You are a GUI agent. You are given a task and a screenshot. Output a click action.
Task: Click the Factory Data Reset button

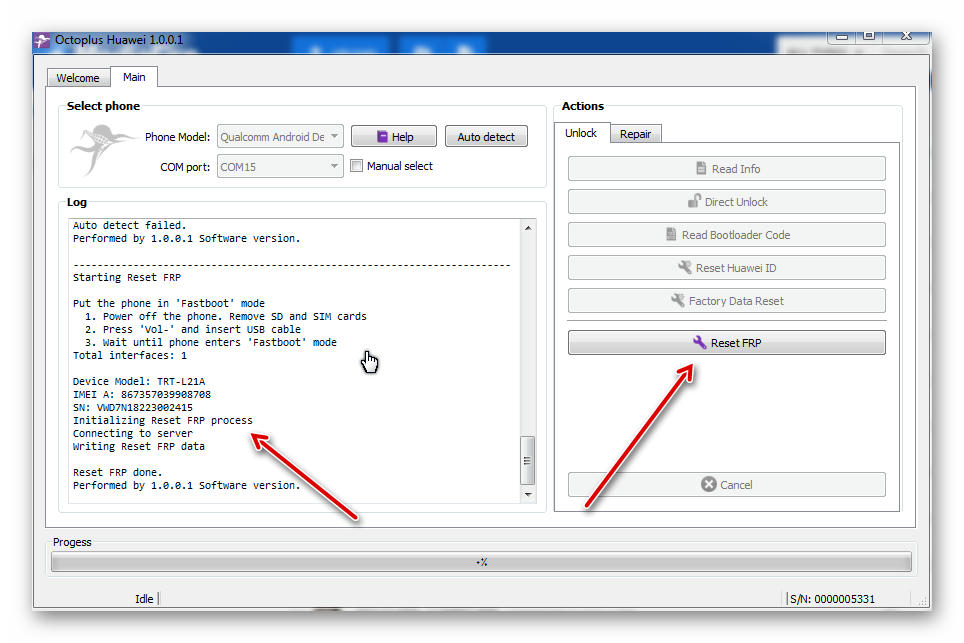pyautogui.click(x=727, y=301)
